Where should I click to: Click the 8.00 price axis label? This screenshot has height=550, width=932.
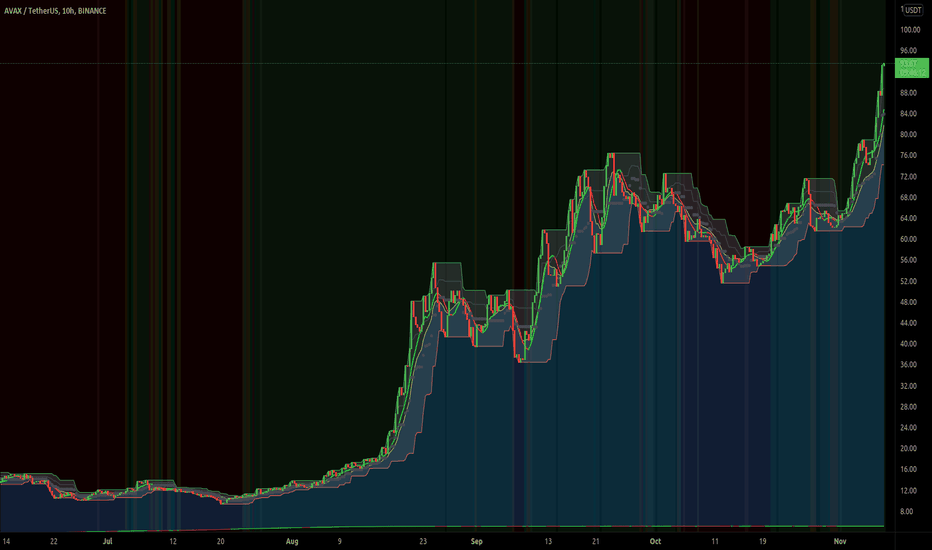(x=906, y=511)
